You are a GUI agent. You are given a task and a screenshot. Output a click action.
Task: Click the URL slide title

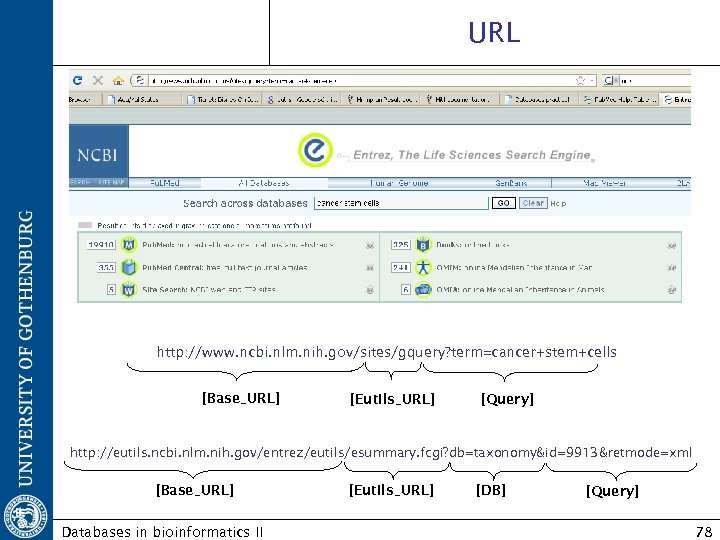(494, 32)
